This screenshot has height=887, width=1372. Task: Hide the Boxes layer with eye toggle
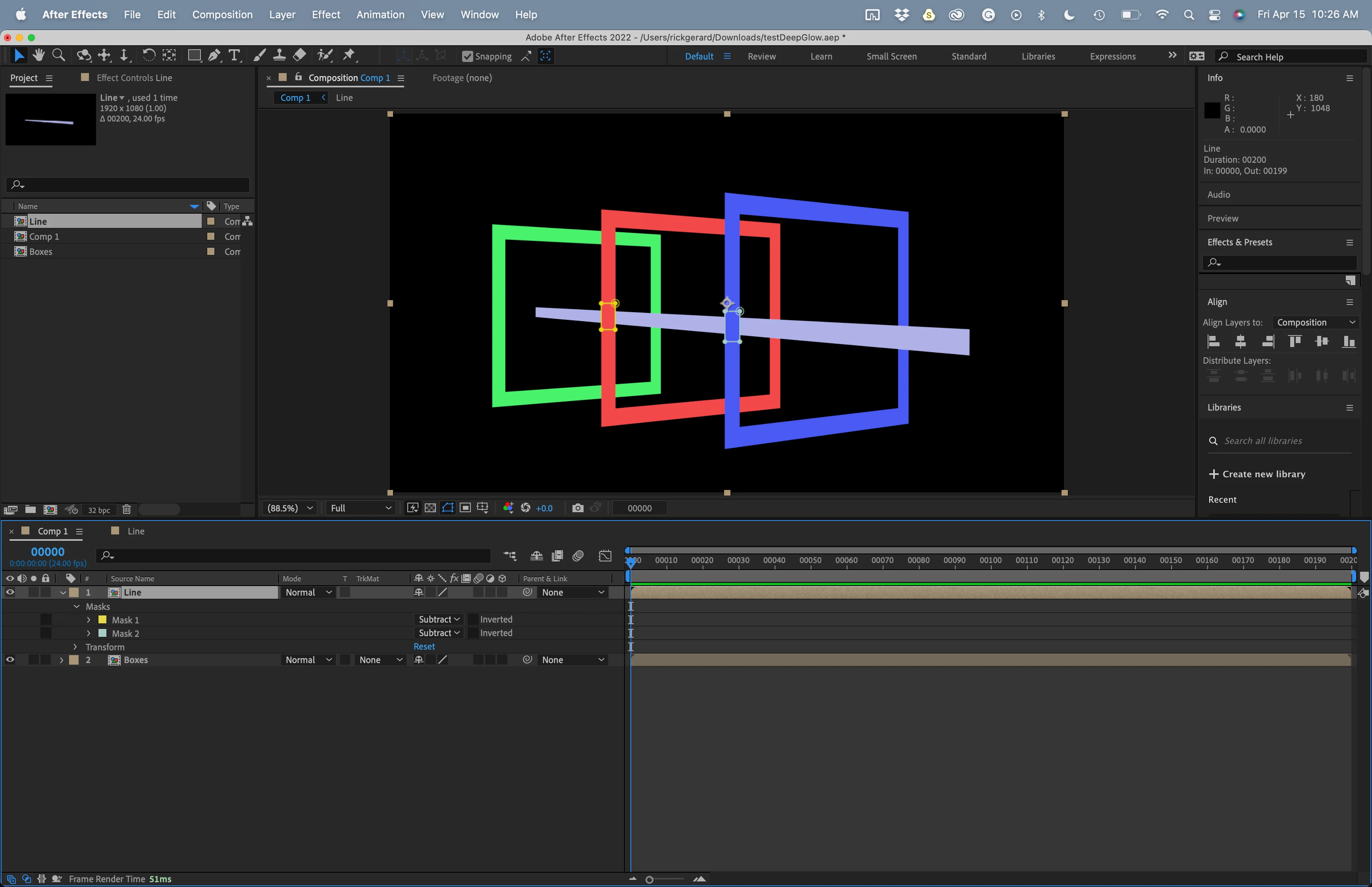[10, 660]
